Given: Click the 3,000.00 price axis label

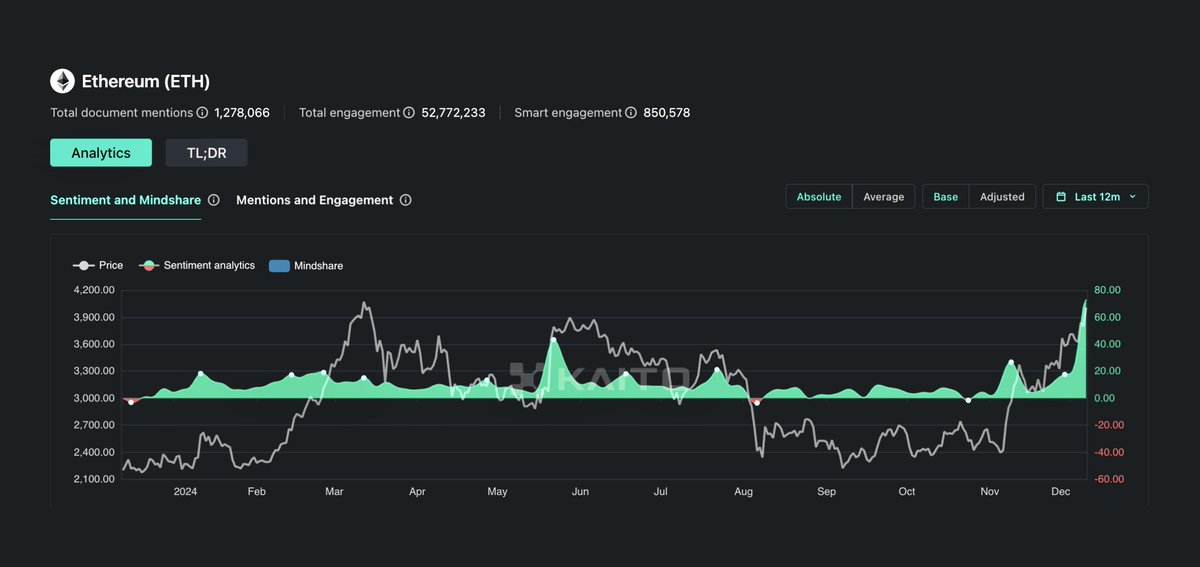Looking at the screenshot, I should pyautogui.click(x=95, y=398).
